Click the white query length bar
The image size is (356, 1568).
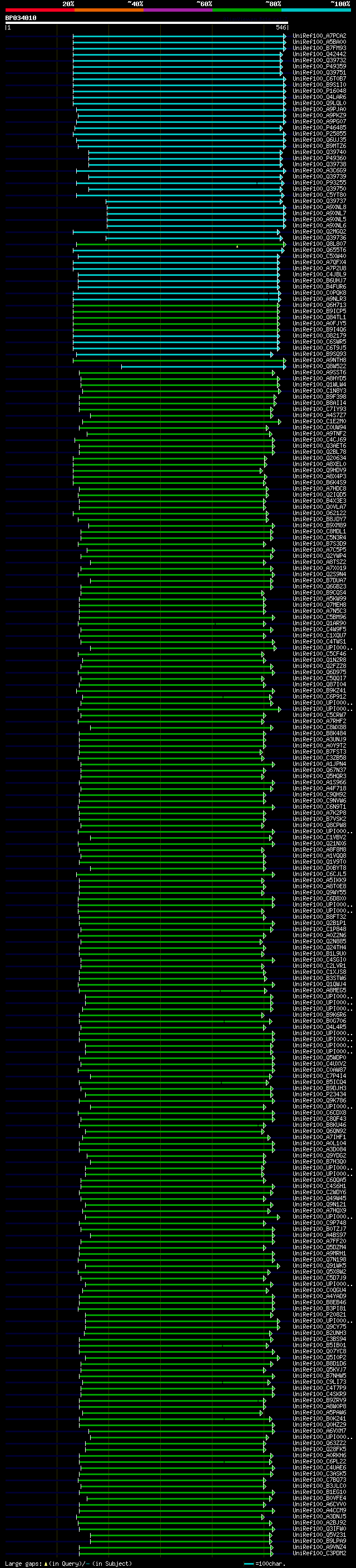[147, 22]
